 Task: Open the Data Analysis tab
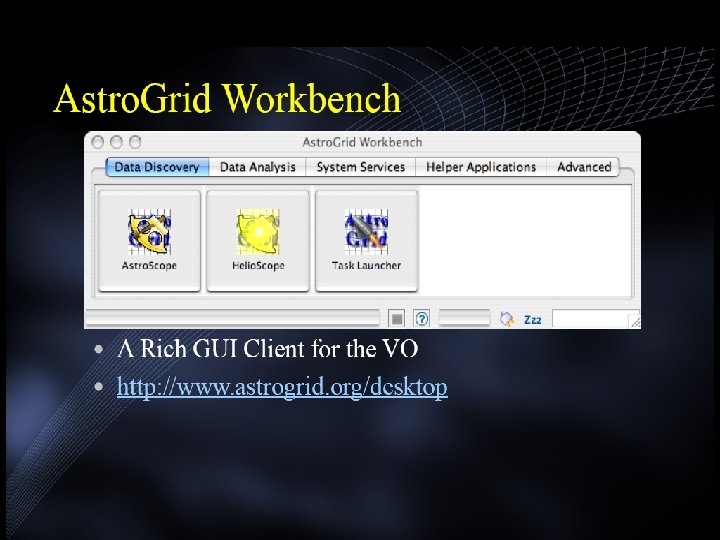[x=258, y=167]
